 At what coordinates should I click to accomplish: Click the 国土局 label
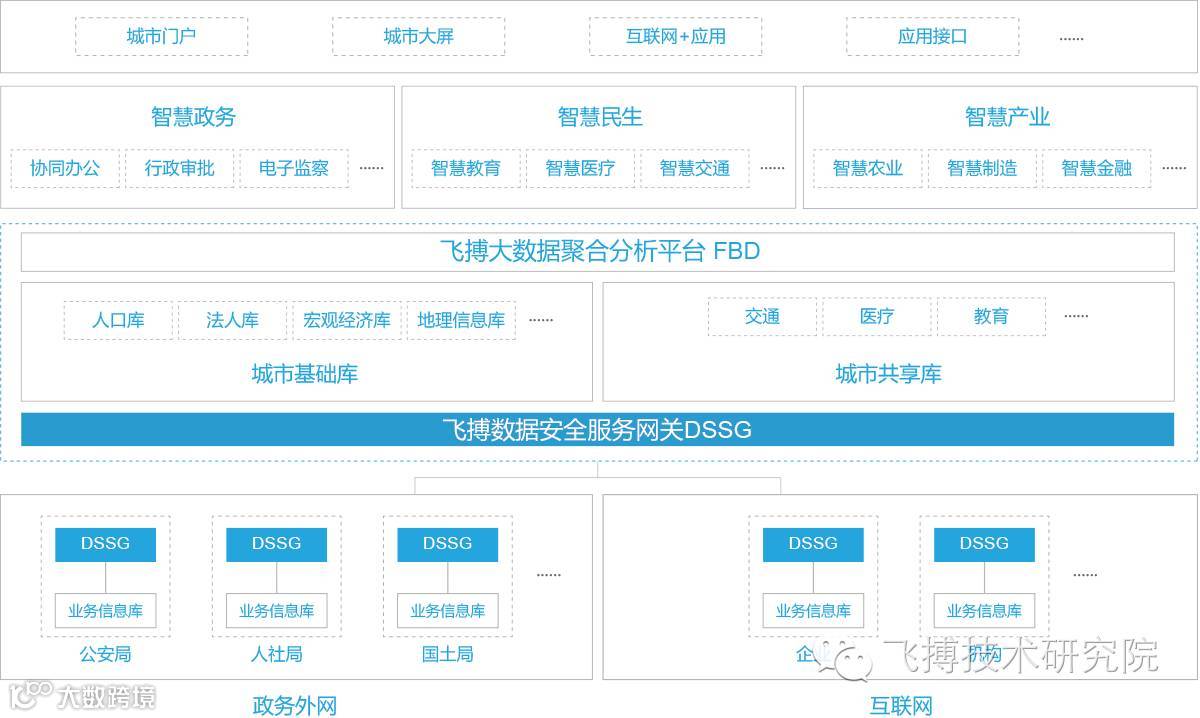point(448,655)
